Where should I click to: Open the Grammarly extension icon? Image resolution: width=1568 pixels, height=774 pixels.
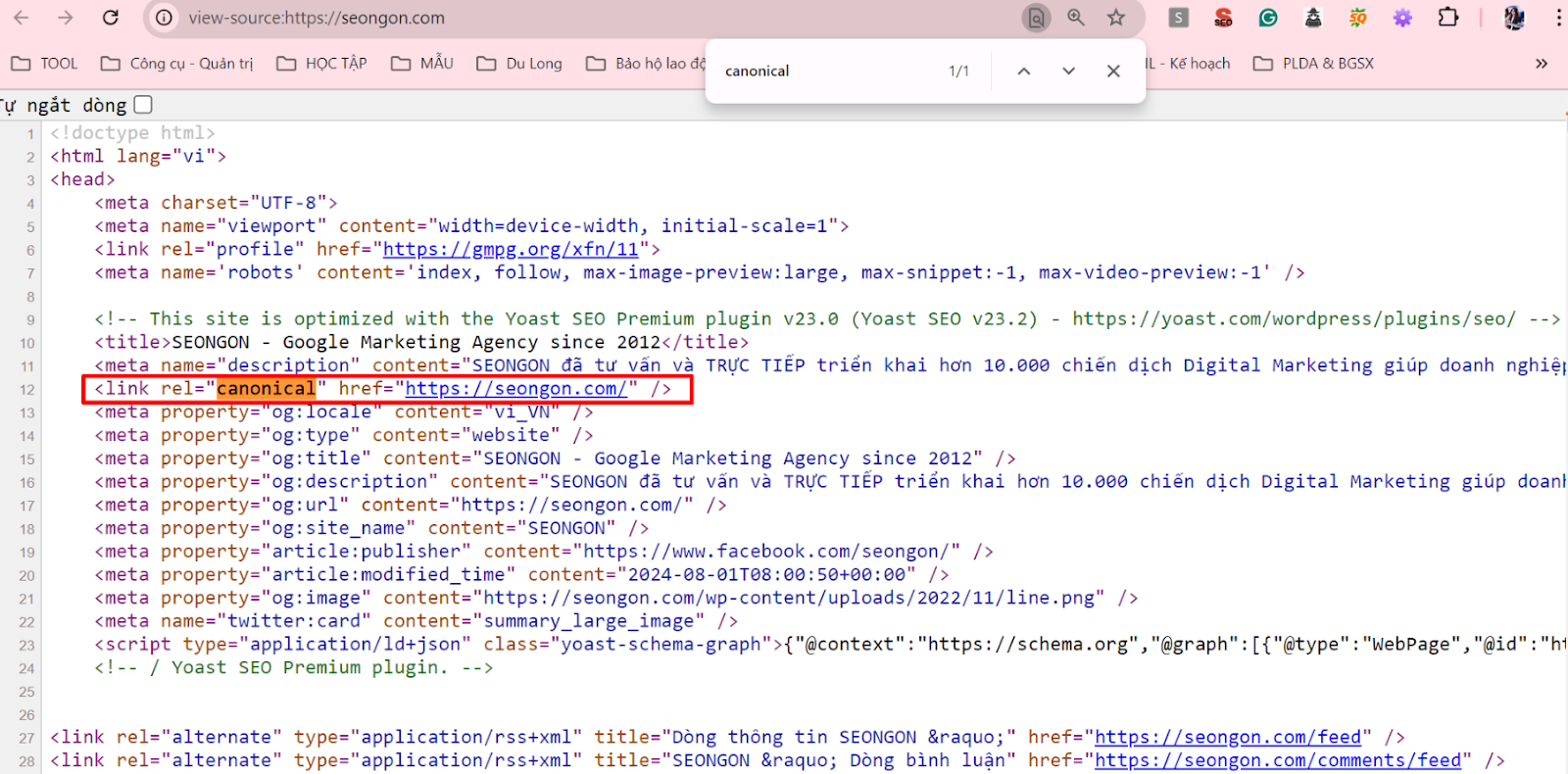(1268, 18)
